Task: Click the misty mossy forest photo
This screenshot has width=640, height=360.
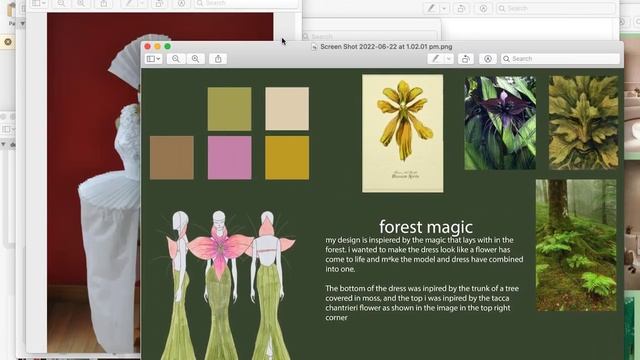Action: click(x=576, y=245)
